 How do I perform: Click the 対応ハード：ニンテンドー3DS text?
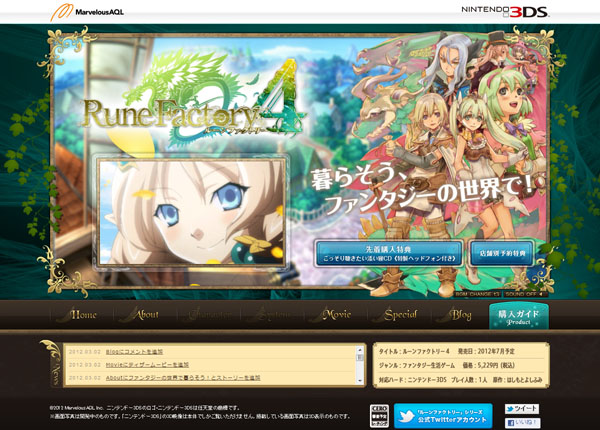point(412,380)
